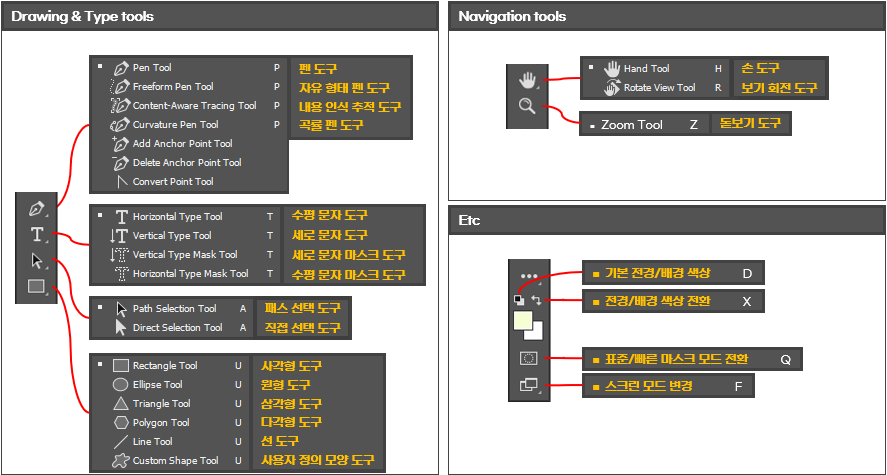Click the Custom Shape Tool blob icon

[120, 461]
